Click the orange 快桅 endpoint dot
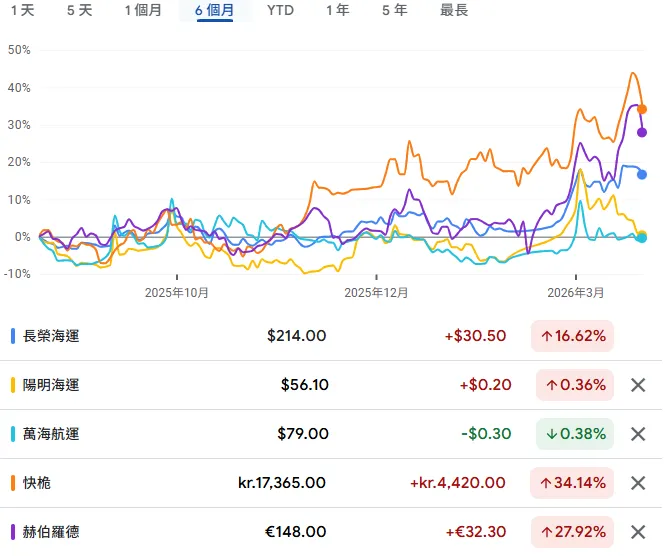Screen dimensions: 666x556 point(642,109)
